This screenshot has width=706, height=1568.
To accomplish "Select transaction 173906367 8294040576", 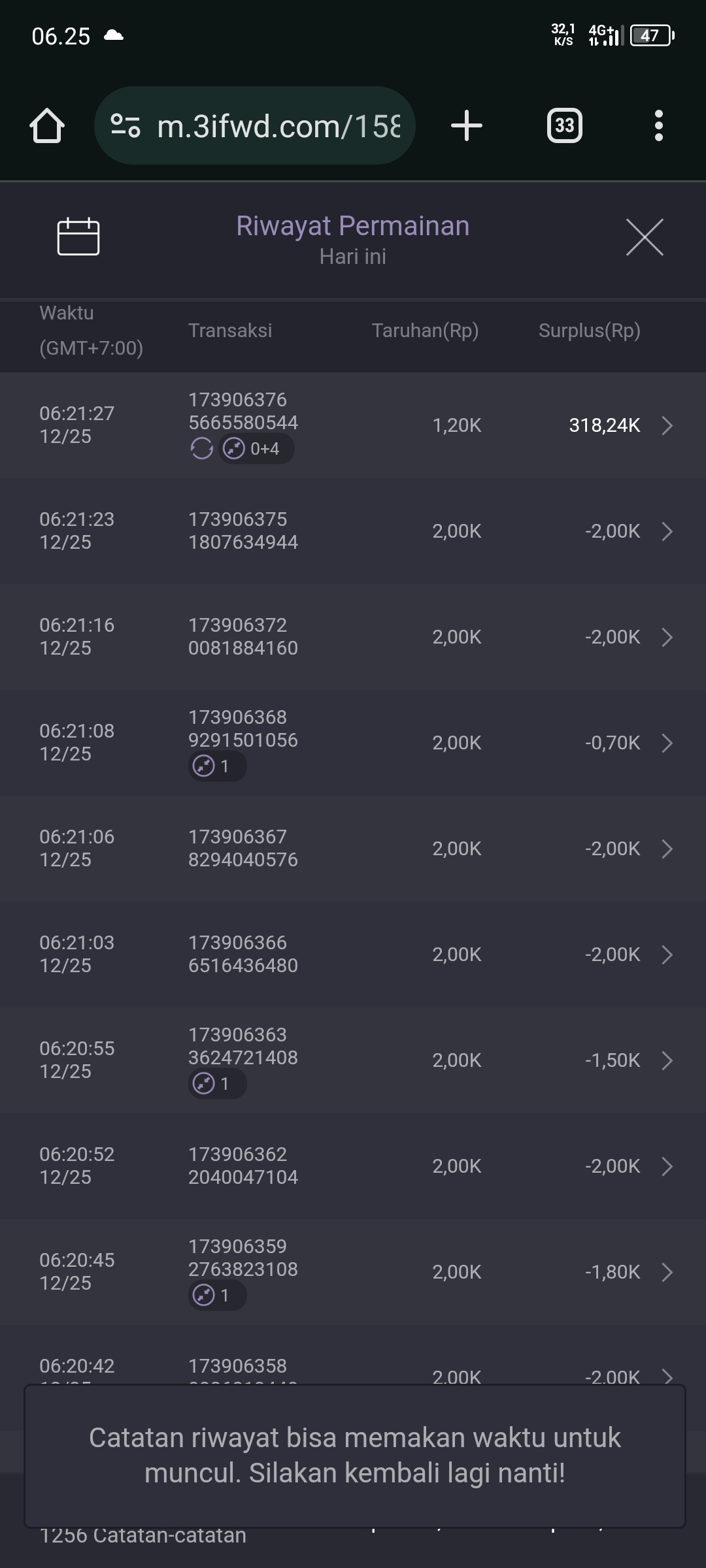I will (x=243, y=848).
